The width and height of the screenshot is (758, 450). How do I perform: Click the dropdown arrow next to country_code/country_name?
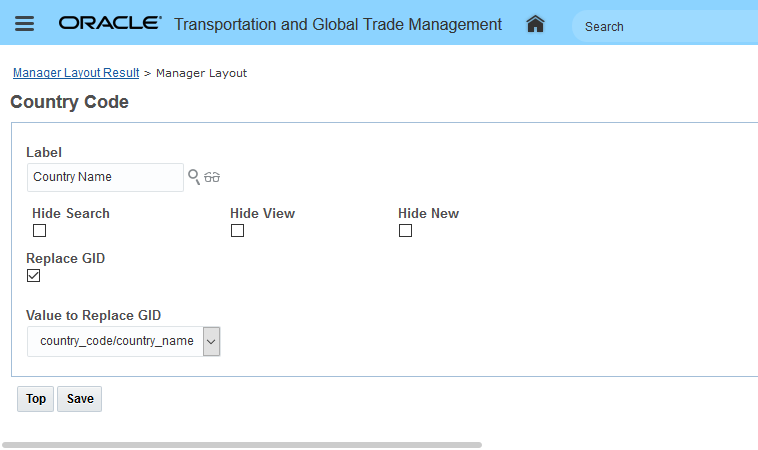pos(211,341)
